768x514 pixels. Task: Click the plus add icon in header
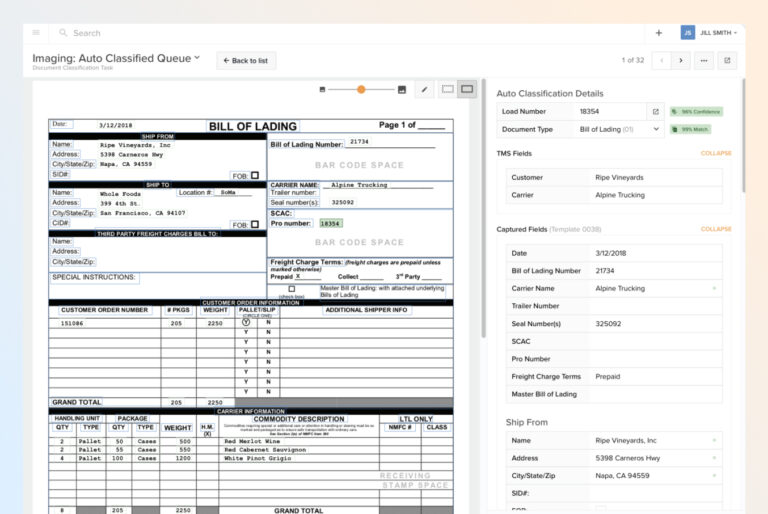pyautogui.click(x=658, y=33)
